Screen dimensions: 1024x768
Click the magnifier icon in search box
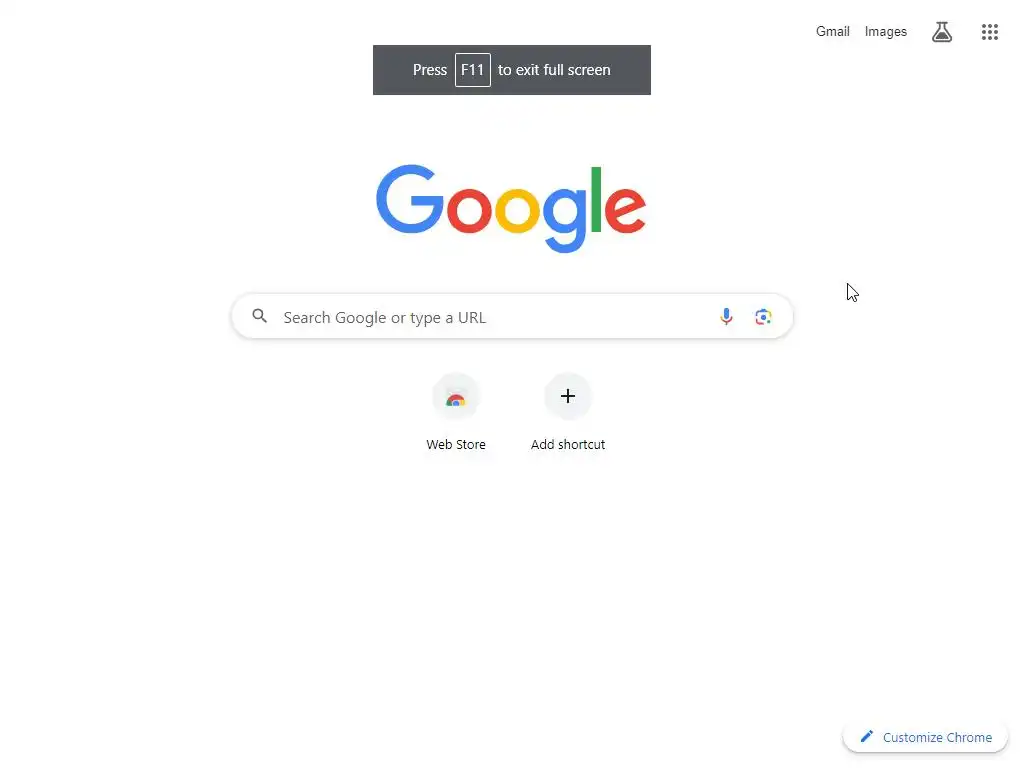point(259,316)
